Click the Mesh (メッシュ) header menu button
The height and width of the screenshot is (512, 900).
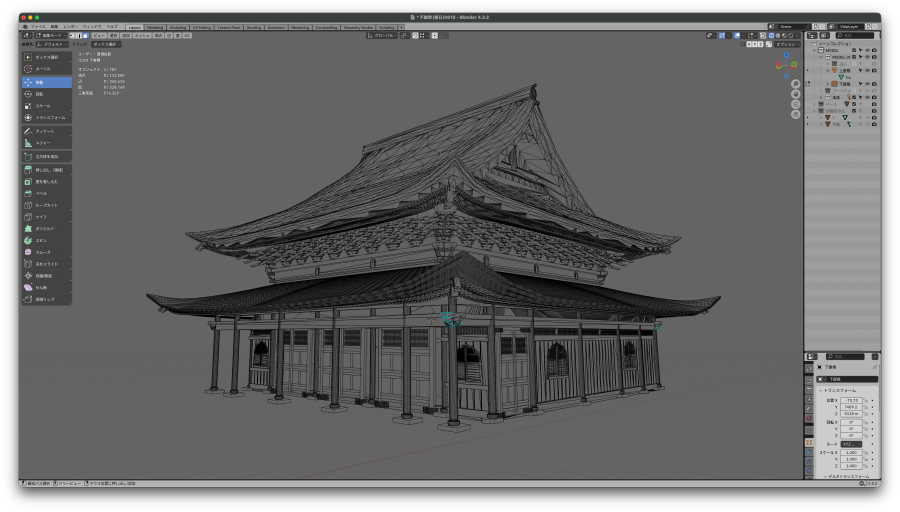(142, 35)
